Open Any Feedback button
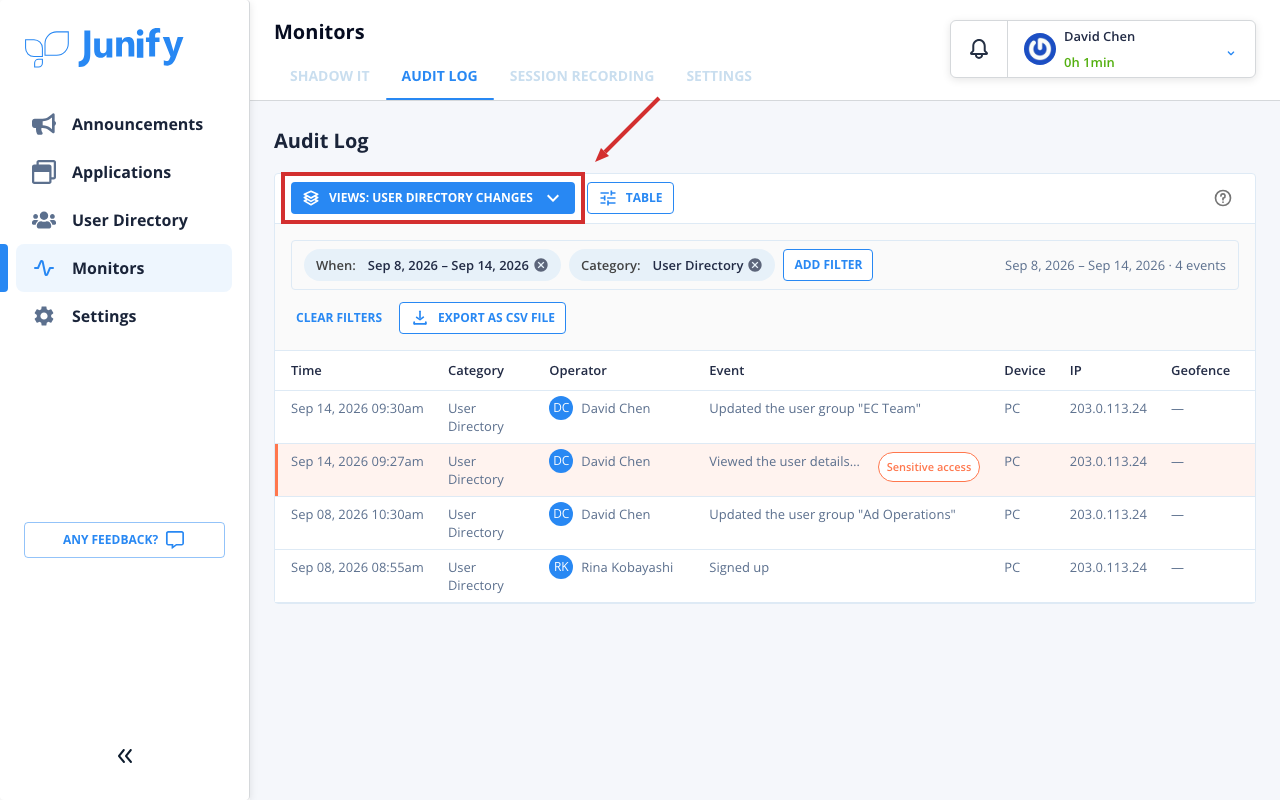The image size is (1280, 800). point(124,540)
